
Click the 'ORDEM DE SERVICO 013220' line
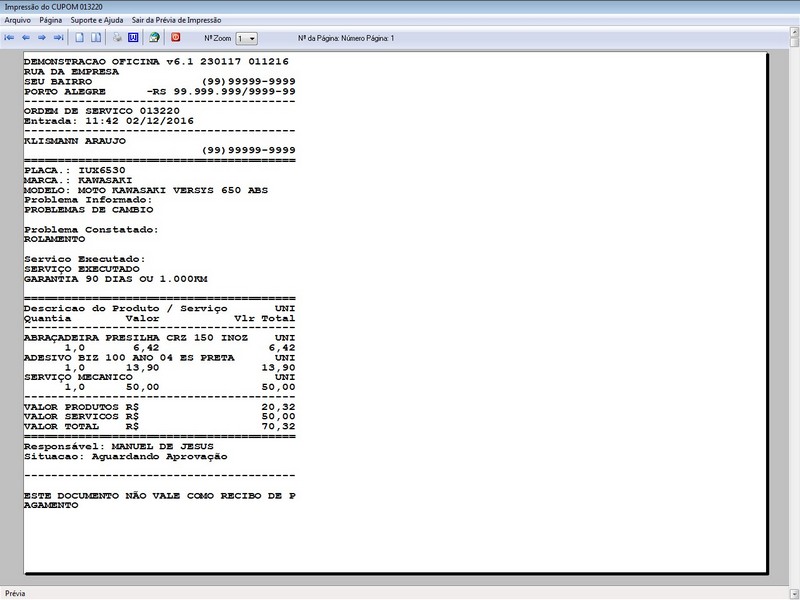[x=102, y=111]
